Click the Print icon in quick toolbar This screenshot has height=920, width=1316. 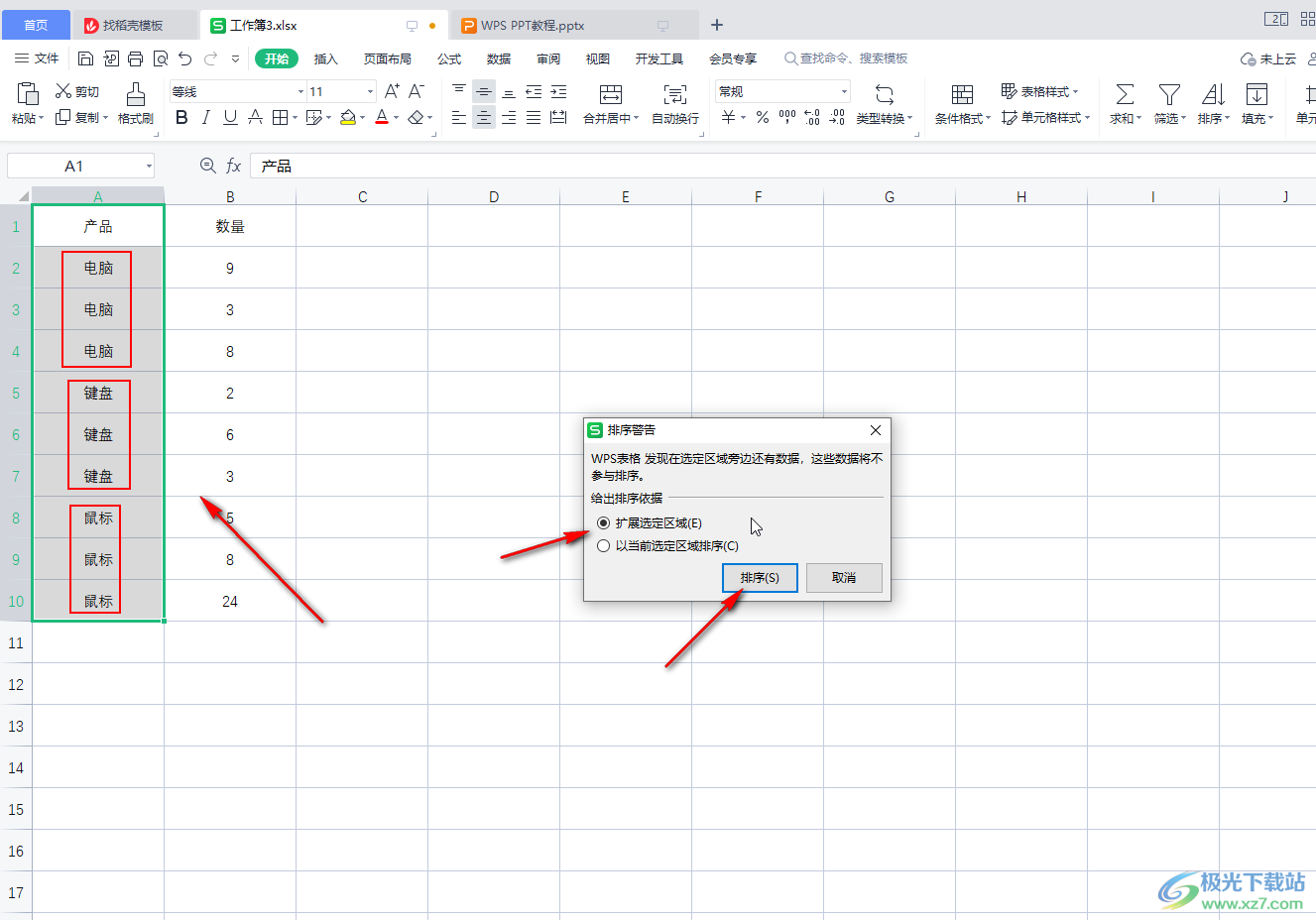tap(136, 58)
